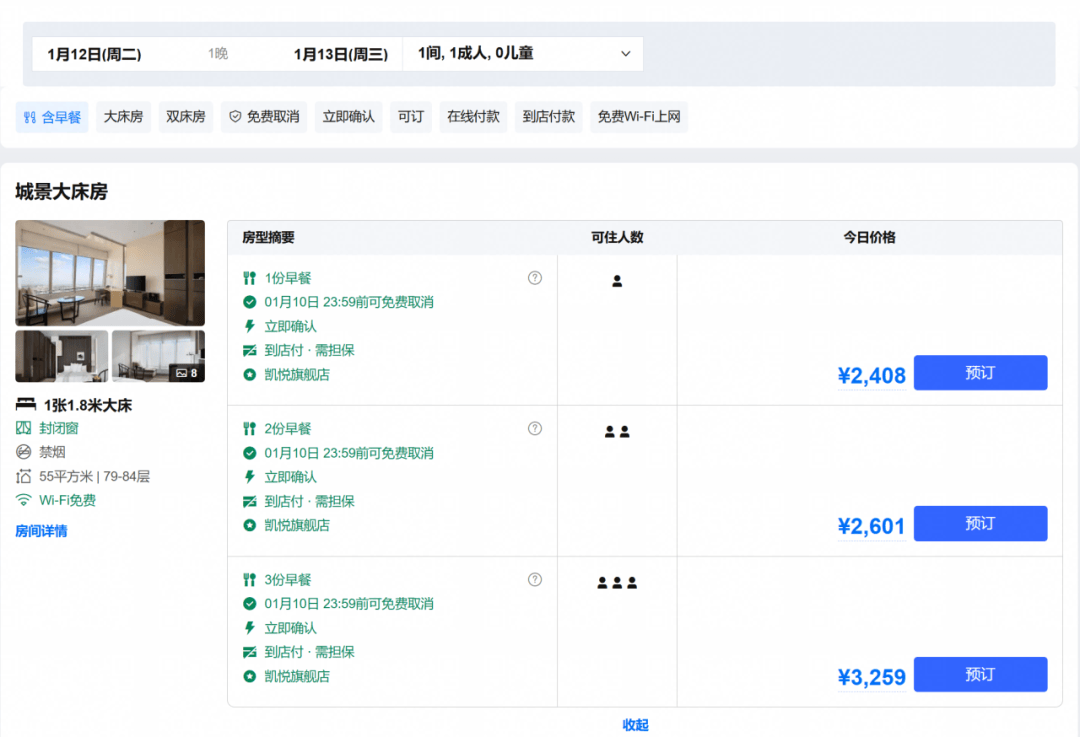Open the rooms and guests dropdown
The image size is (1080, 737).
coord(523,54)
